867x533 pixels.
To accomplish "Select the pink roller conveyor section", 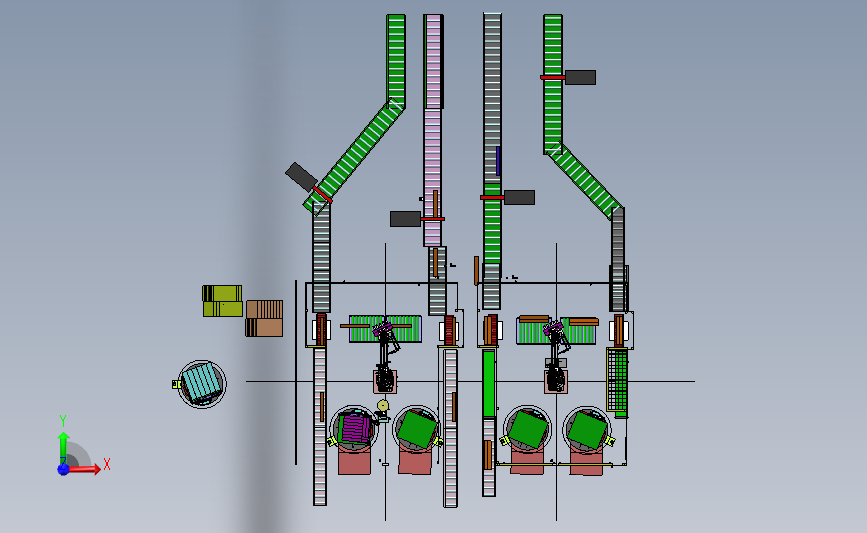I will pos(432,130).
